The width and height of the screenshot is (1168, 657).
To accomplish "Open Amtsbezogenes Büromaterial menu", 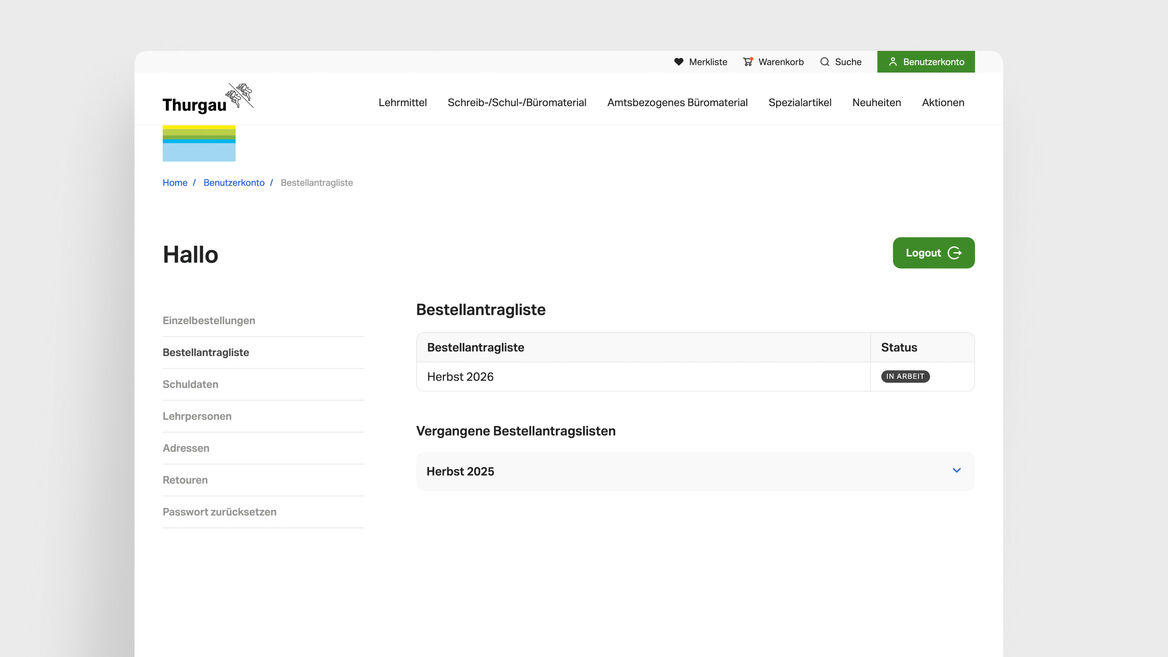I will [x=677, y=102].
